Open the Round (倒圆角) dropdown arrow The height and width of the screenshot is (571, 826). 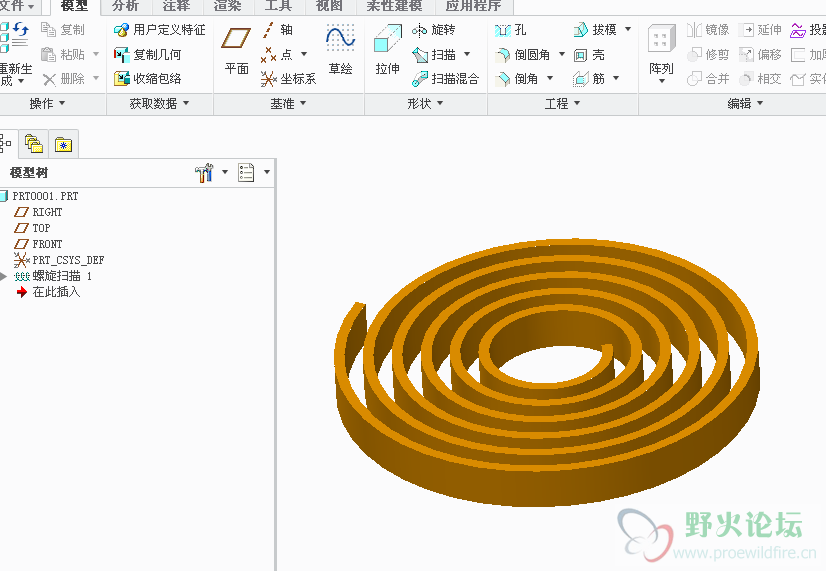(562, 54)
